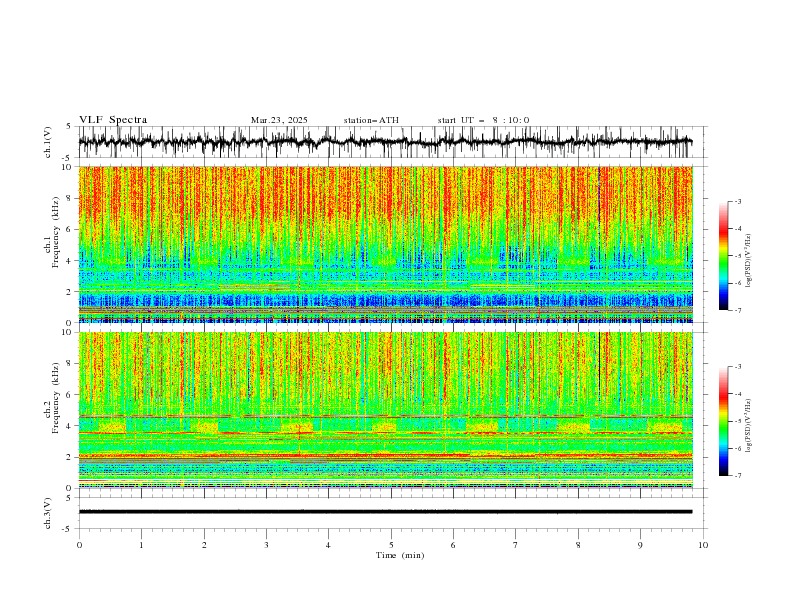Click the ch.1 color bar "log(PSD)(V²/Hz)" label

[x=748, y=261]
